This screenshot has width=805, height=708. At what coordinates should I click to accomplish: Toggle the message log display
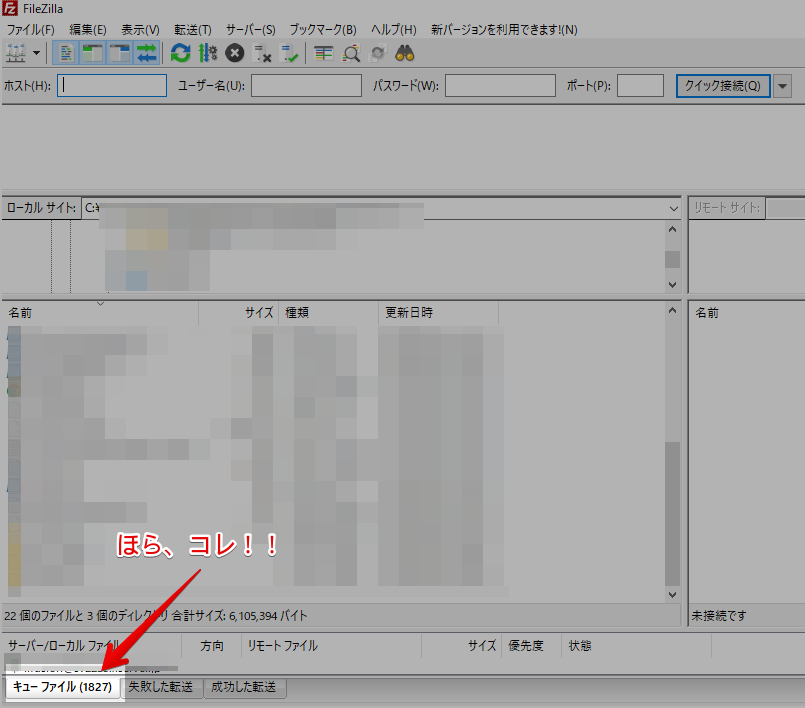pos(66,53)
